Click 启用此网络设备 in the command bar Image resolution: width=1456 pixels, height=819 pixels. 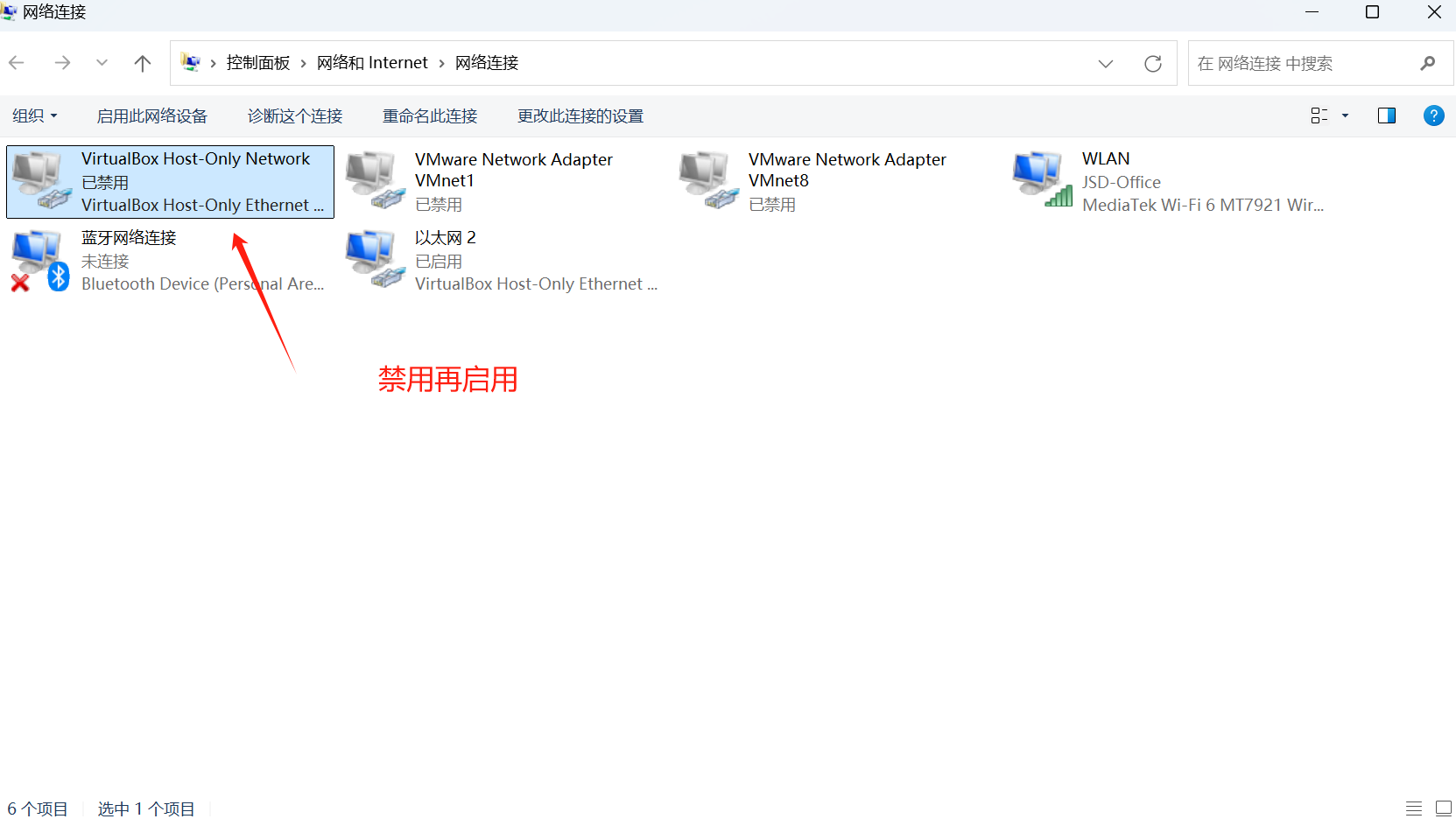click(151, 115)
